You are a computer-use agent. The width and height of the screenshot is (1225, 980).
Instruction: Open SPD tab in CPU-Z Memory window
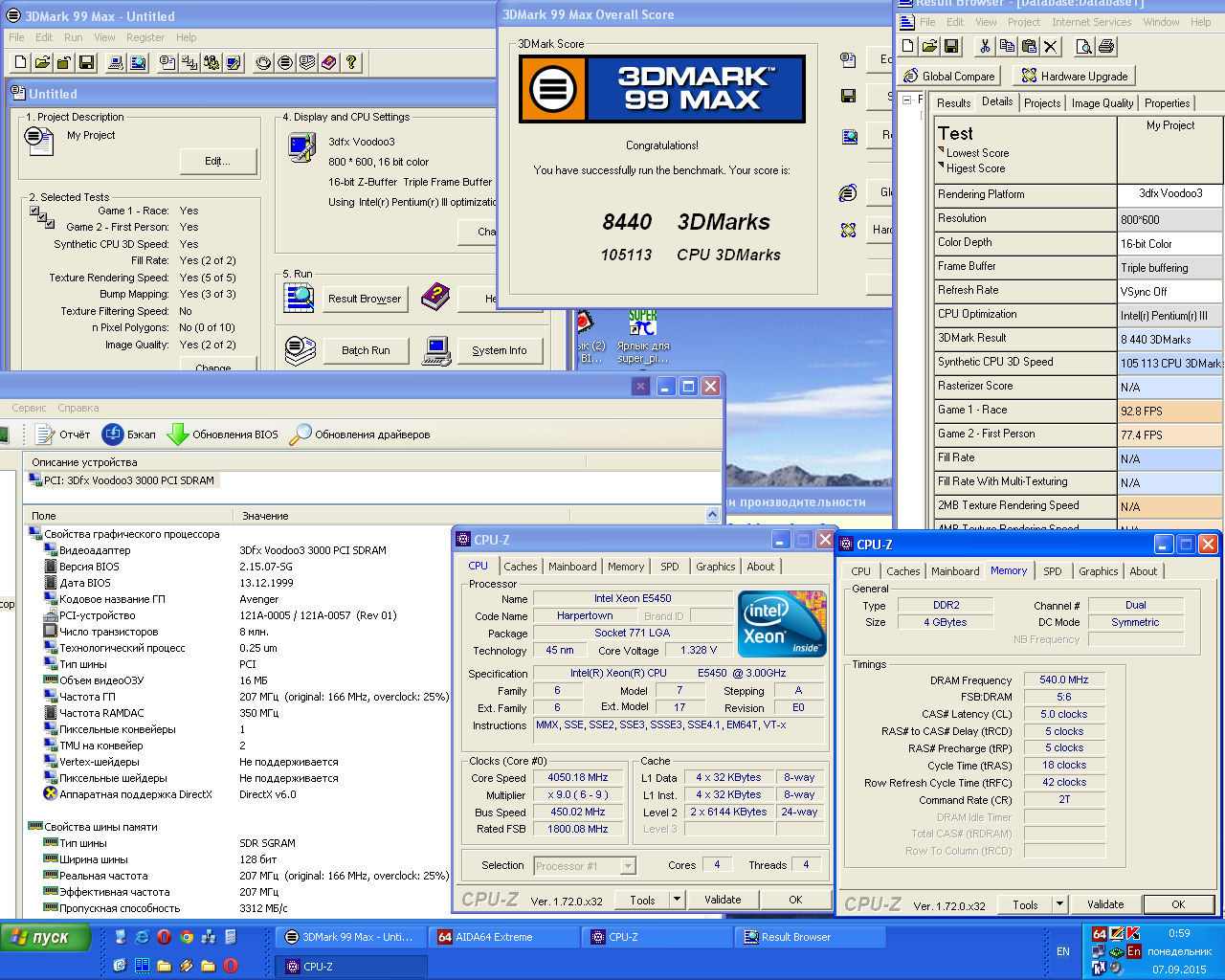point(1053,571)
